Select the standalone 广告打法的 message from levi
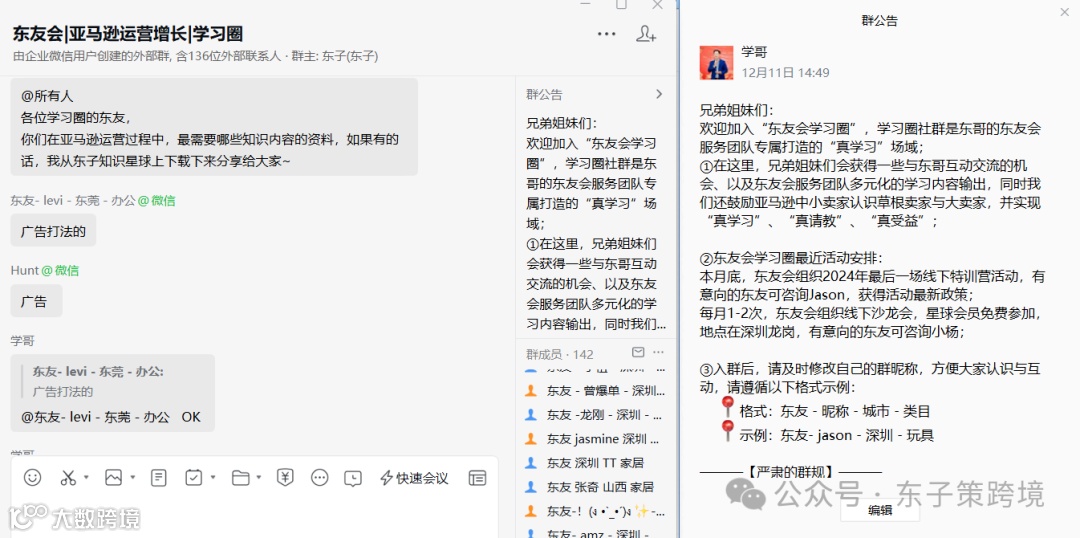Screen dimensions: 1080x538 click(x=53, y=231)
